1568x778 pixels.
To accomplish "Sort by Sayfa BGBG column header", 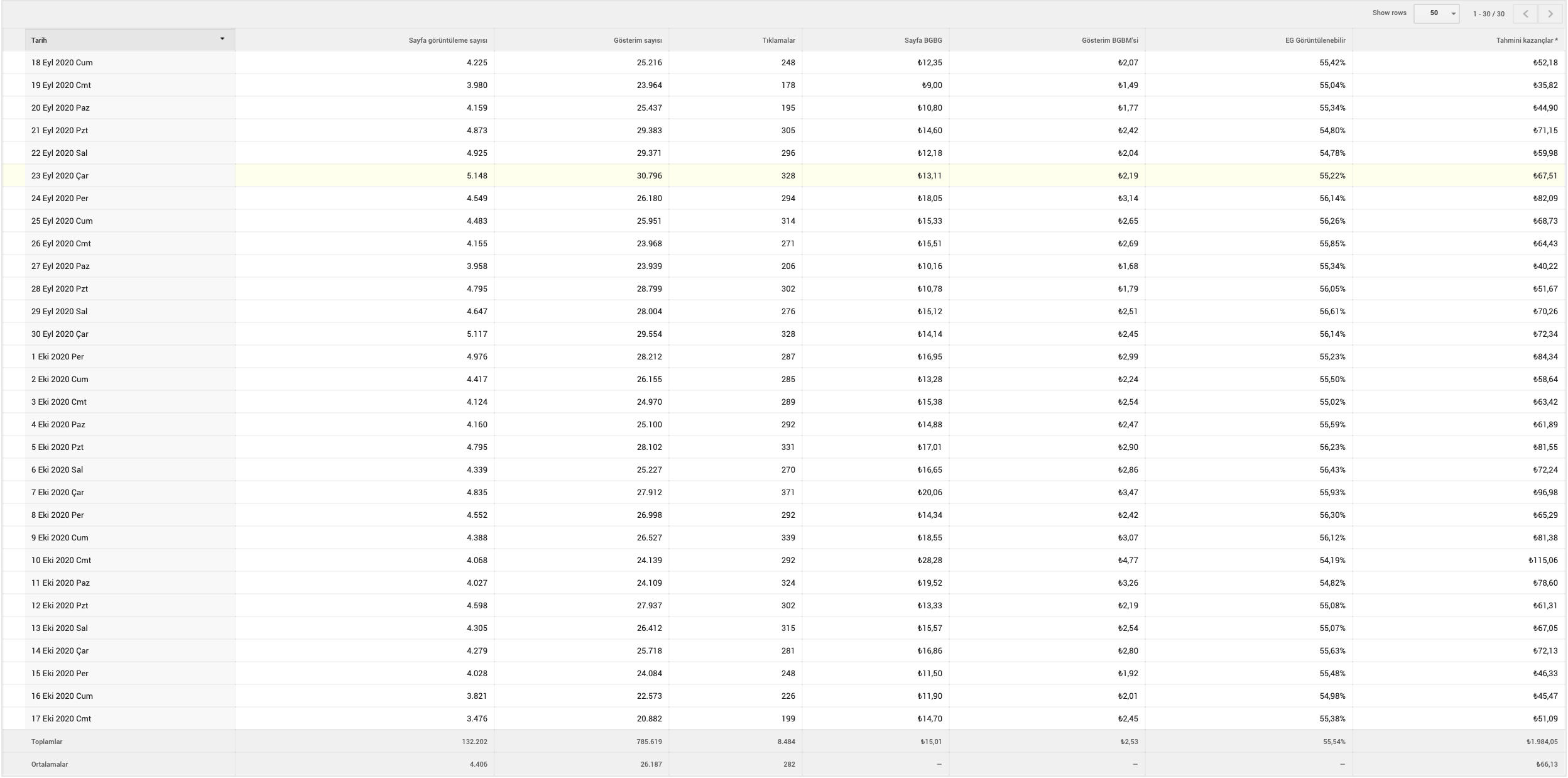I will pyautogui.click(x=923, y=40).
